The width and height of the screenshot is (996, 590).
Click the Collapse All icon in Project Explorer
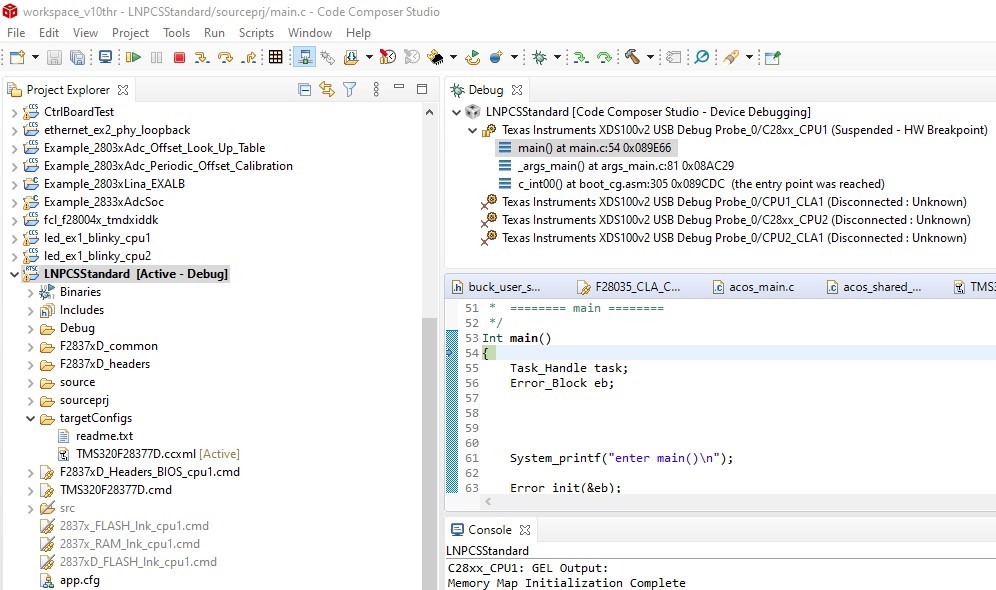click(x=305, y=90)
